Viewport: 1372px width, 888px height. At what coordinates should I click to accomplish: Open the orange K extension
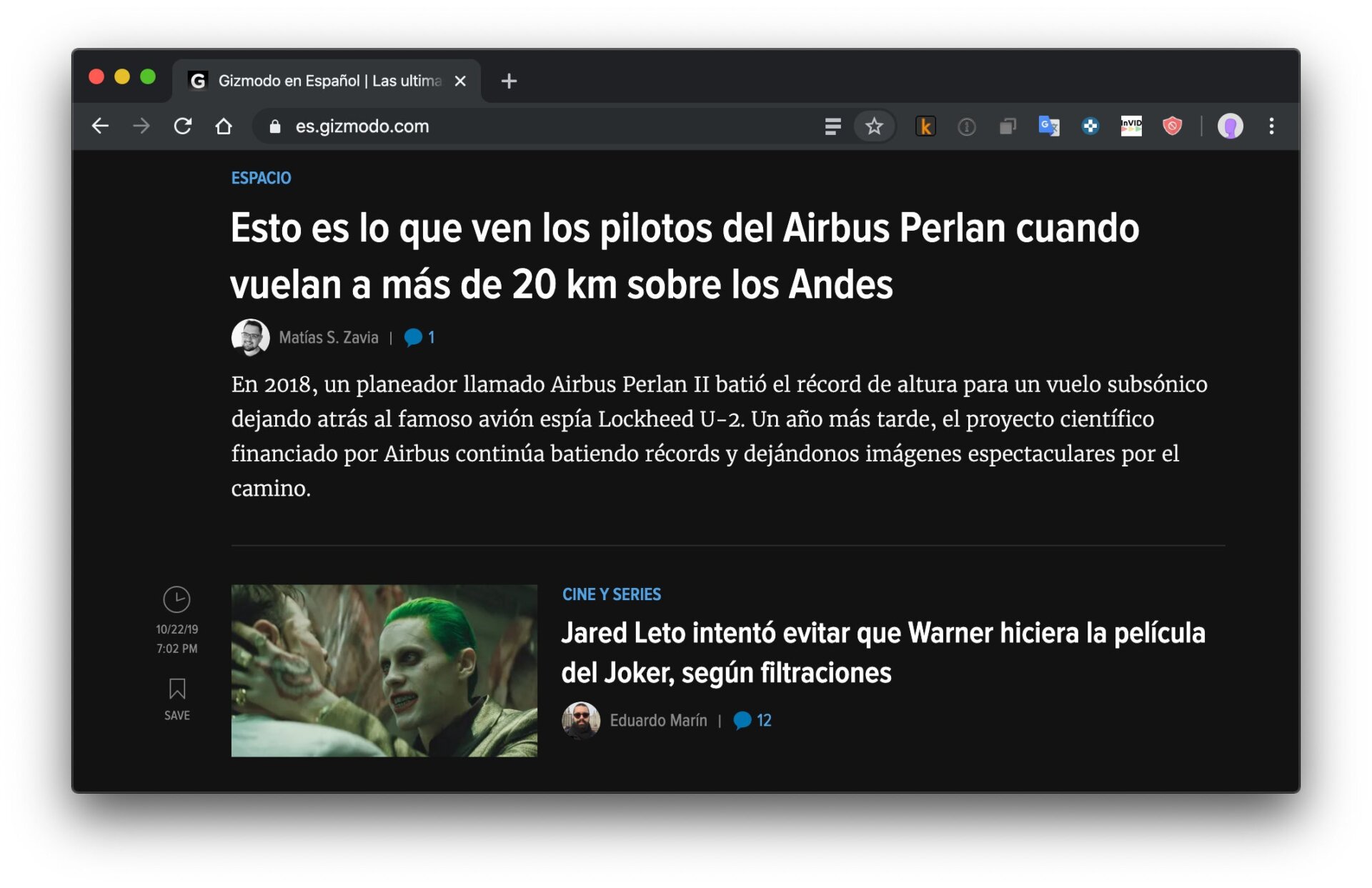click(x=925, y=126)
